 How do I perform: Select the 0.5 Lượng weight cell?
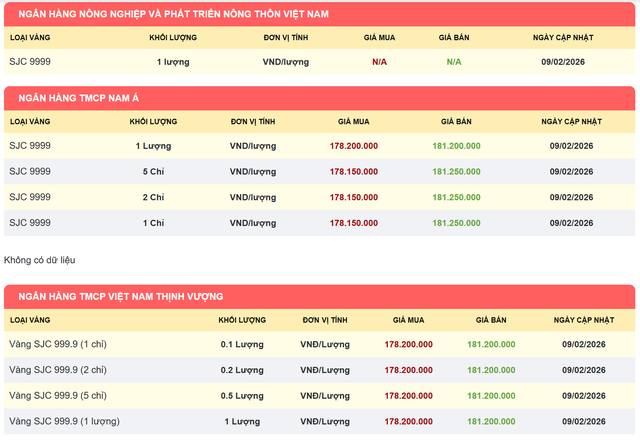pyautogui.click(x=241, y=395)
